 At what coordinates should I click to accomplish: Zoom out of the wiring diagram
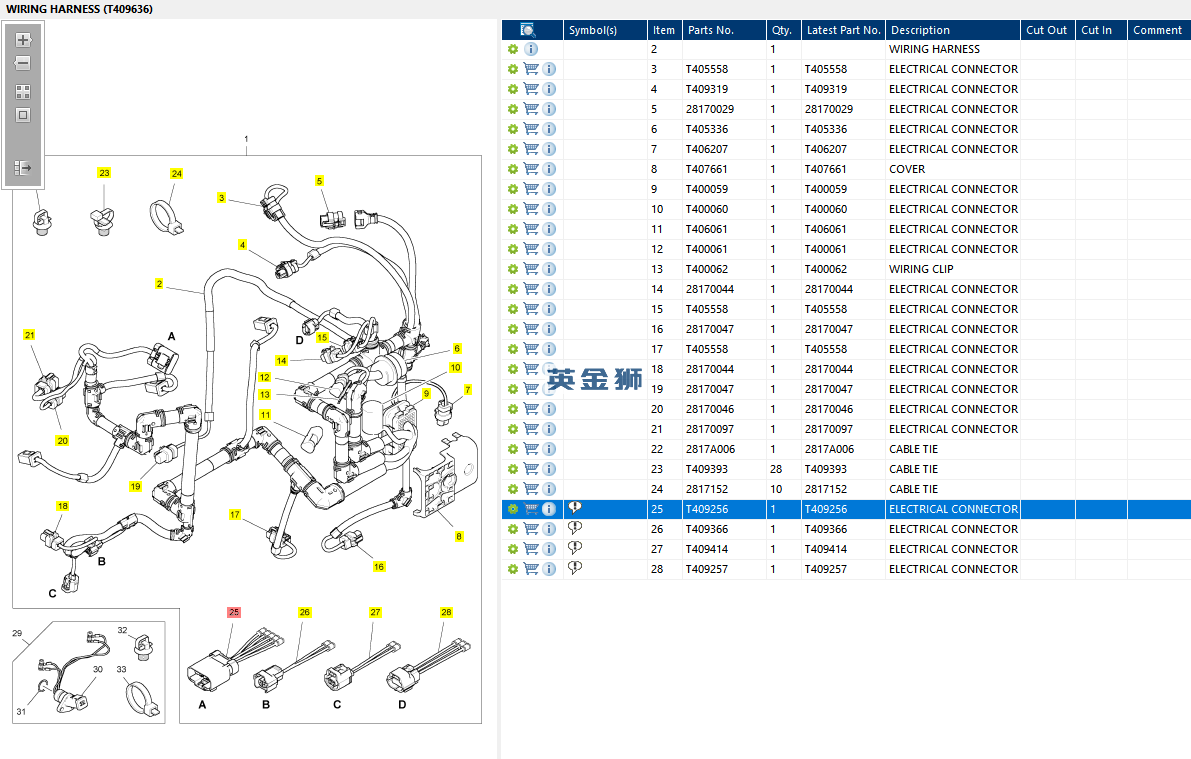click(23, 63)
